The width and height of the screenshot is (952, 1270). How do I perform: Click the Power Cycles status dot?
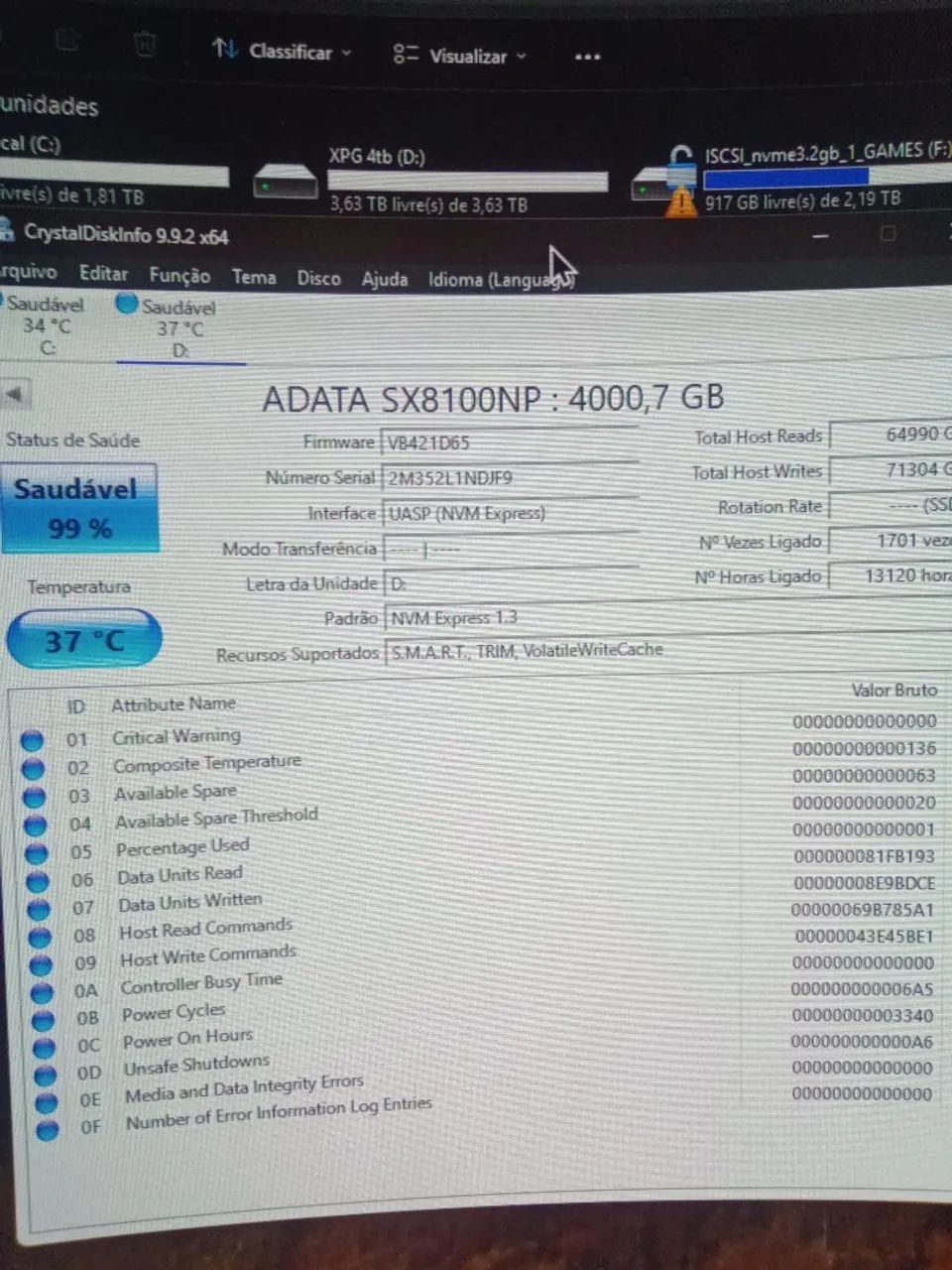44,1021
